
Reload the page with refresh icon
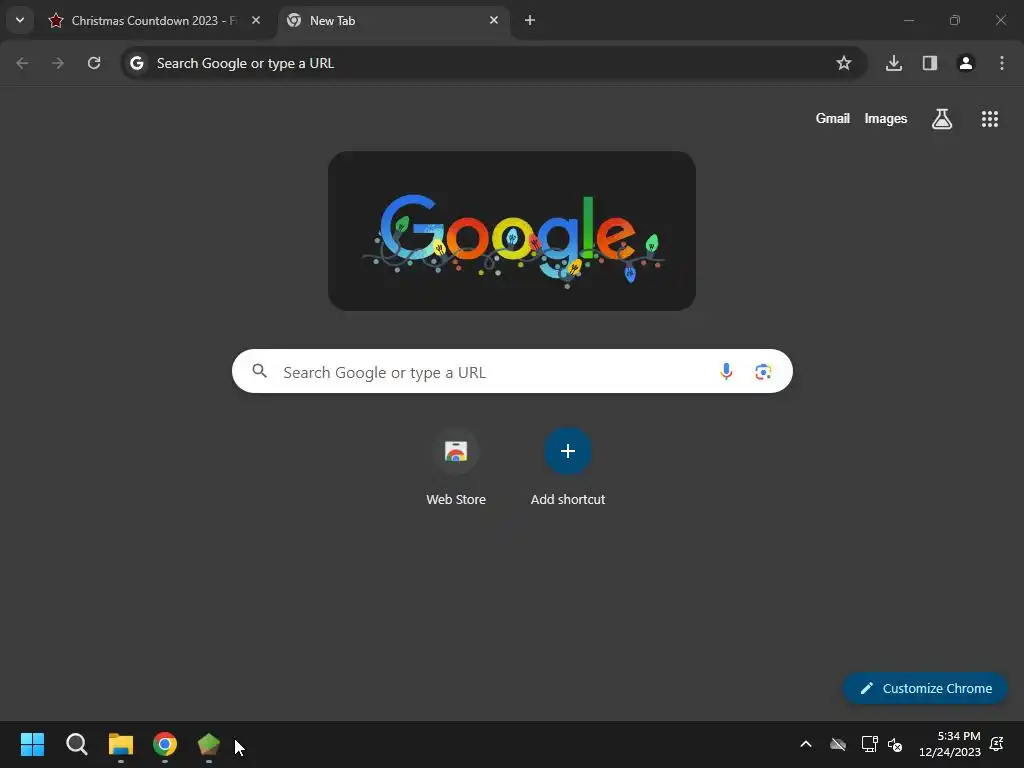[94, 63]
